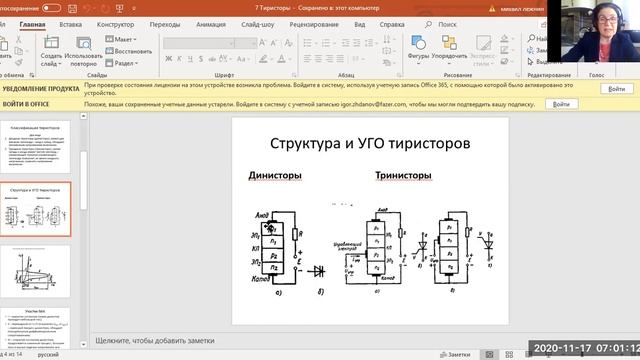Click the font color A button
This screenshot has height=360, width=640.
click(x=282, y=59)
